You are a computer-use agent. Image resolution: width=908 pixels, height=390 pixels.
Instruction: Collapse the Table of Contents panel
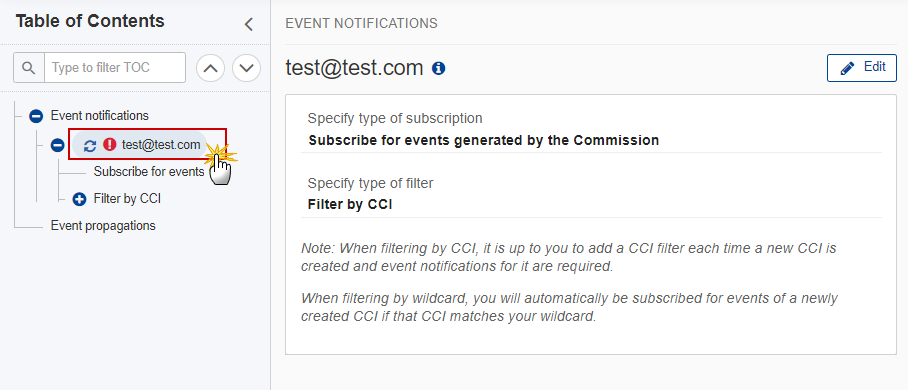(x=248, y=24)
